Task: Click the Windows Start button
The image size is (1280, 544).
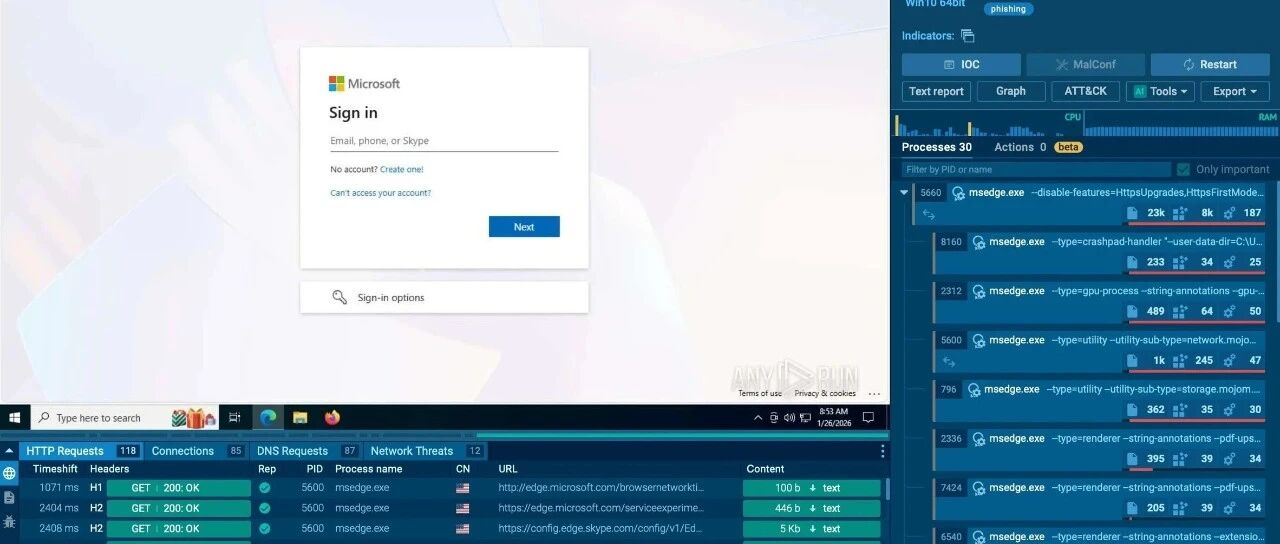Action: pyautogui.click(x=15, y=418)
